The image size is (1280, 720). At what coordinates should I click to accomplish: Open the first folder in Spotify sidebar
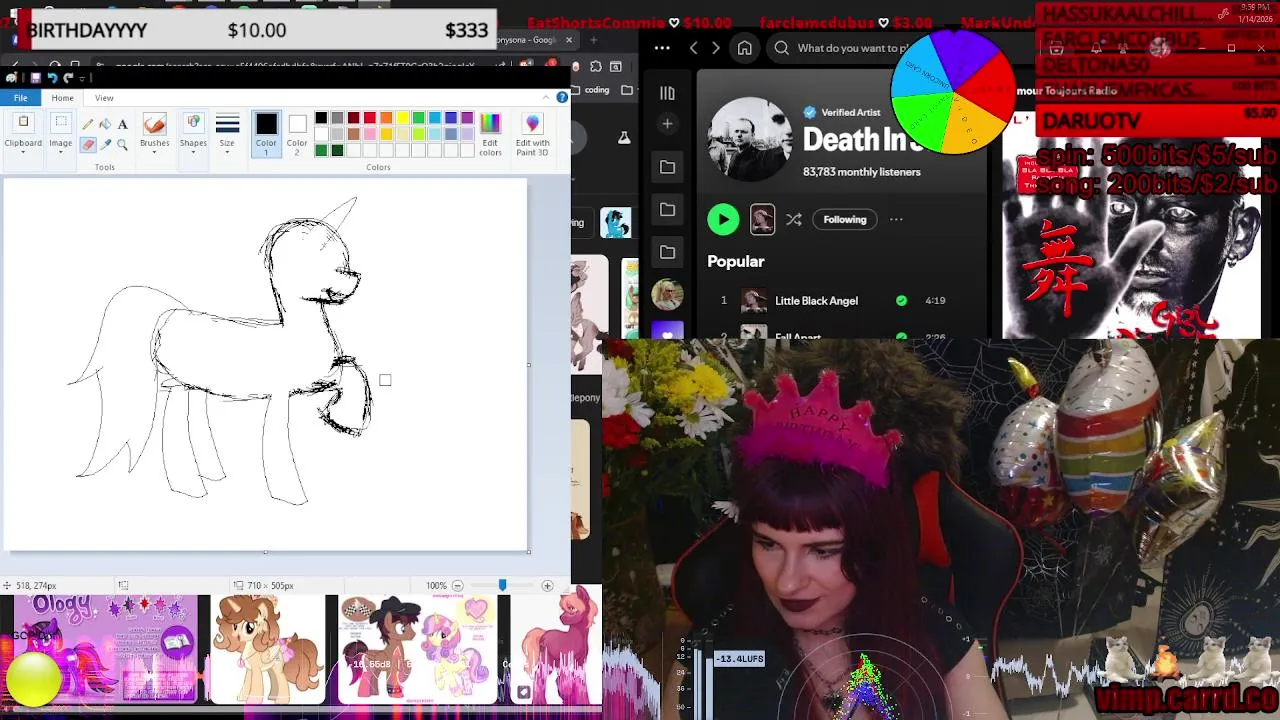click(x=667, y=167)
